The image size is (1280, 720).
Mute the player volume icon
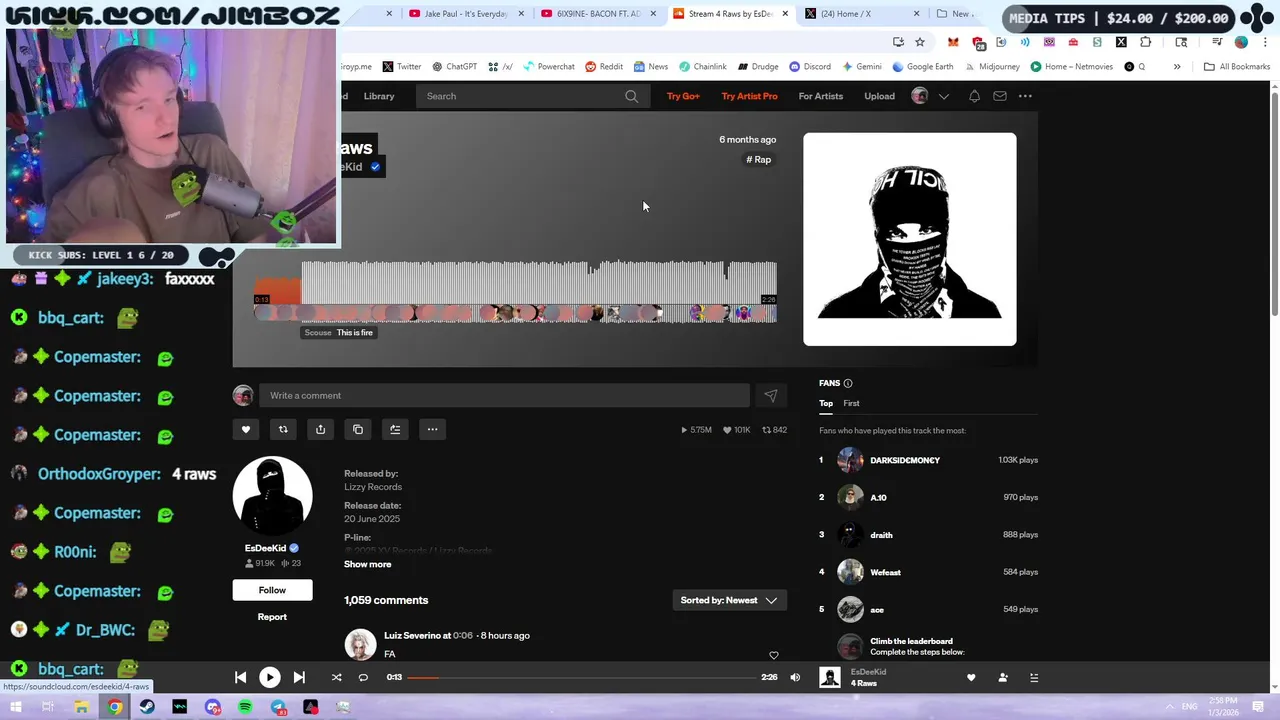click(795, 677)
